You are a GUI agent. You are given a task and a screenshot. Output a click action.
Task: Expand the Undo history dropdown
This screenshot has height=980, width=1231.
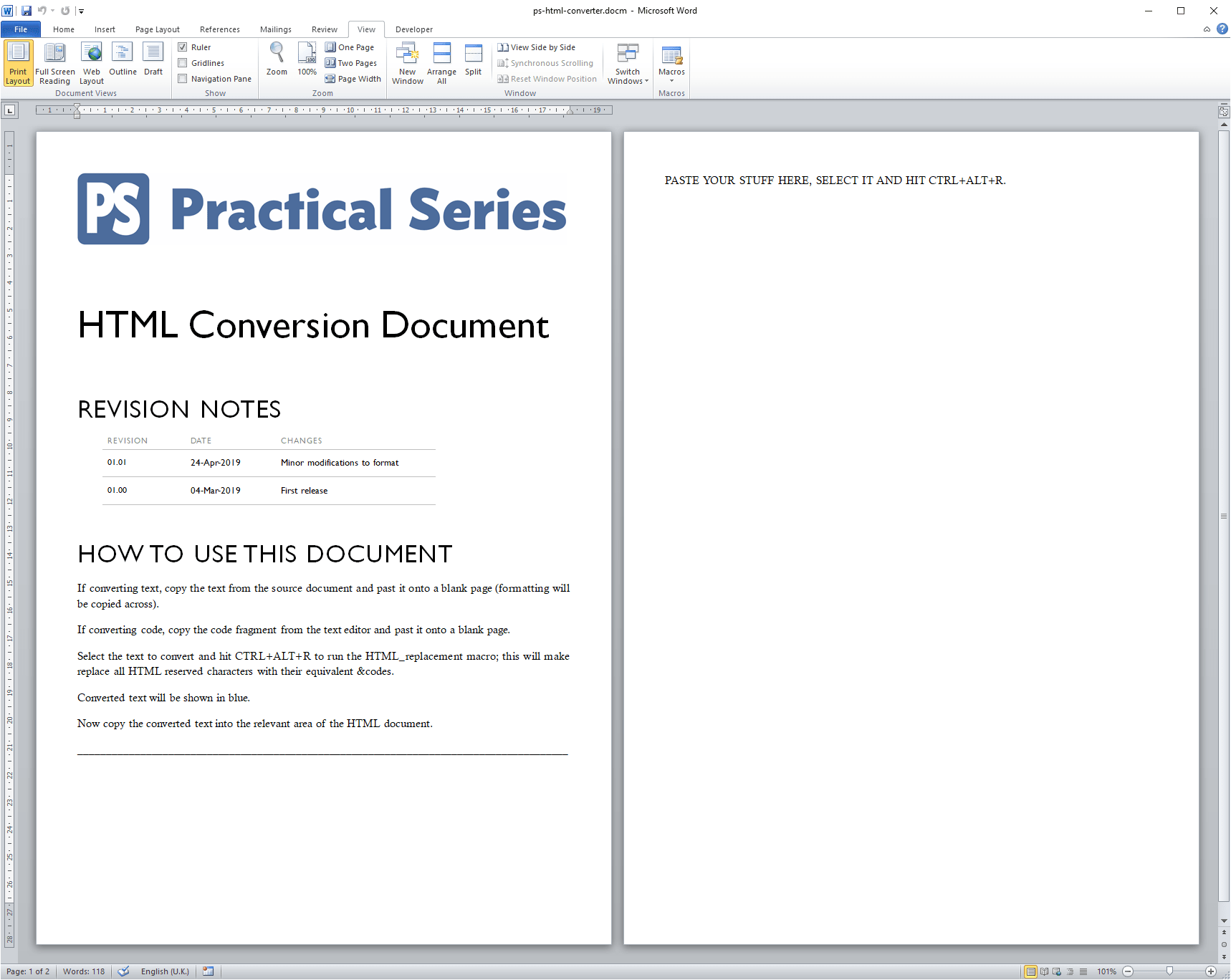(x=53, y=11)
